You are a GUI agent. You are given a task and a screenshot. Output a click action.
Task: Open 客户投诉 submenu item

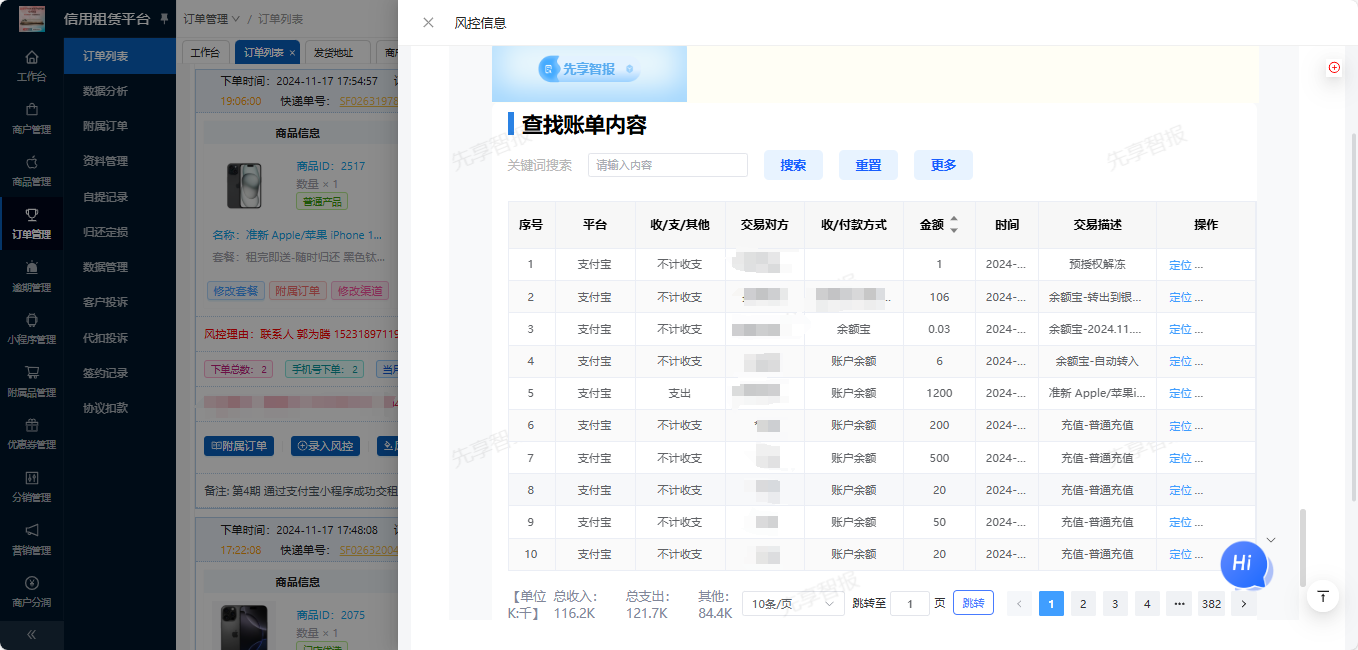(x=120, y=302)
